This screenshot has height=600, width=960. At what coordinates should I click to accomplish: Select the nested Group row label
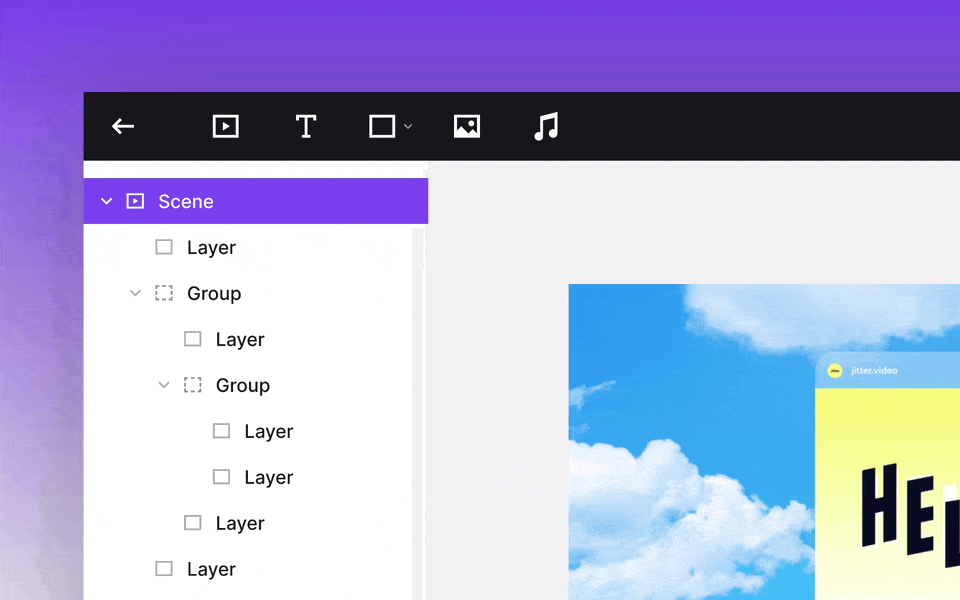tap(242, 385)
